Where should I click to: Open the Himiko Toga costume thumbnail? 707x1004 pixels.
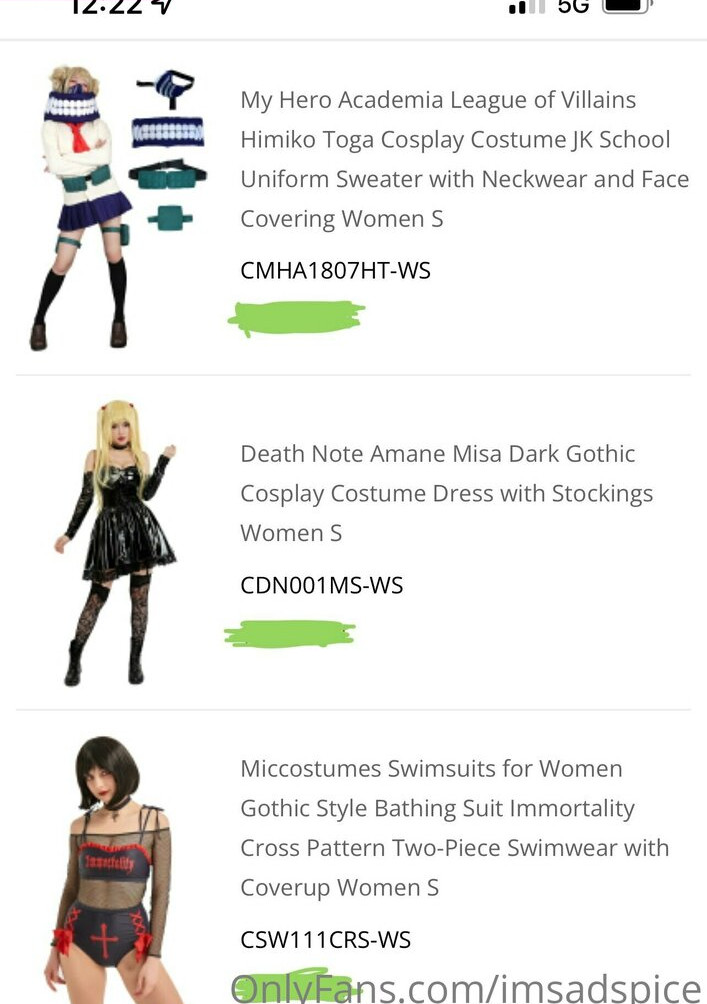(120, 208)
